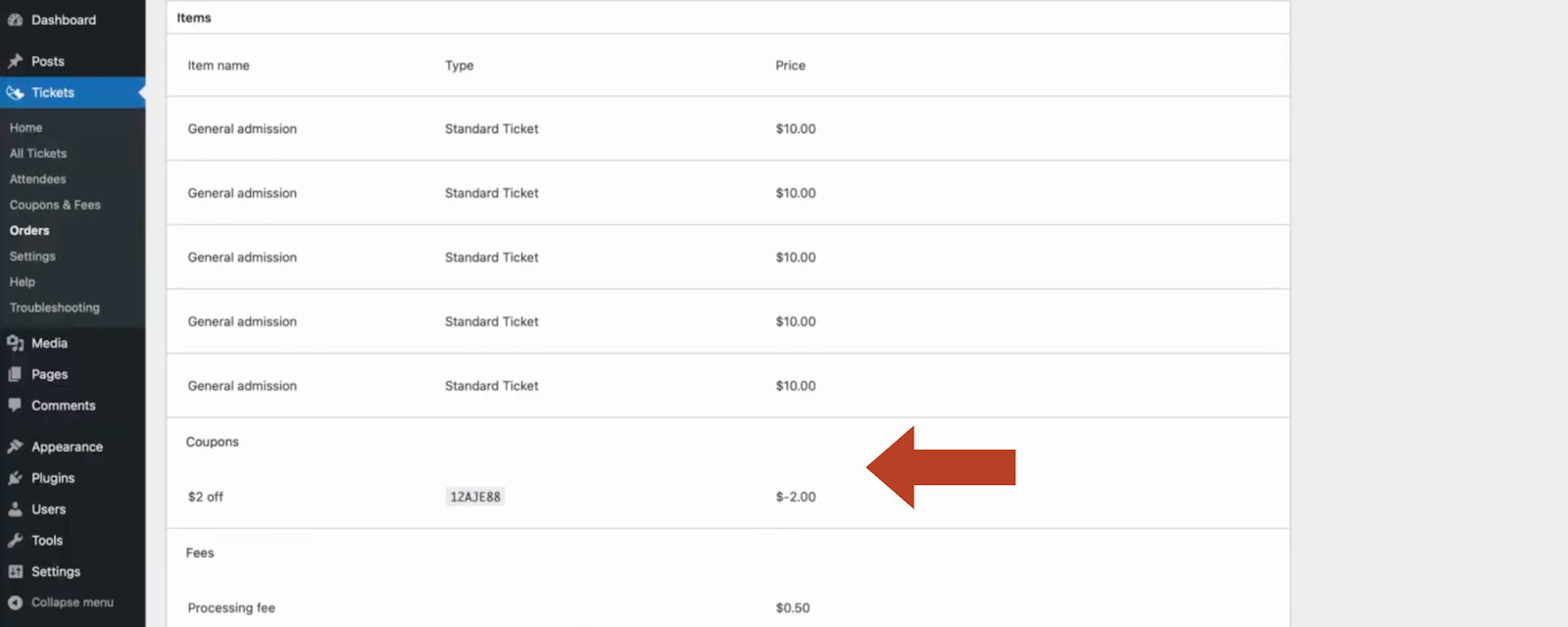Open the Coupons & Fees page
This screenshot has width=1568, height=627.
(x=55, y=204)
